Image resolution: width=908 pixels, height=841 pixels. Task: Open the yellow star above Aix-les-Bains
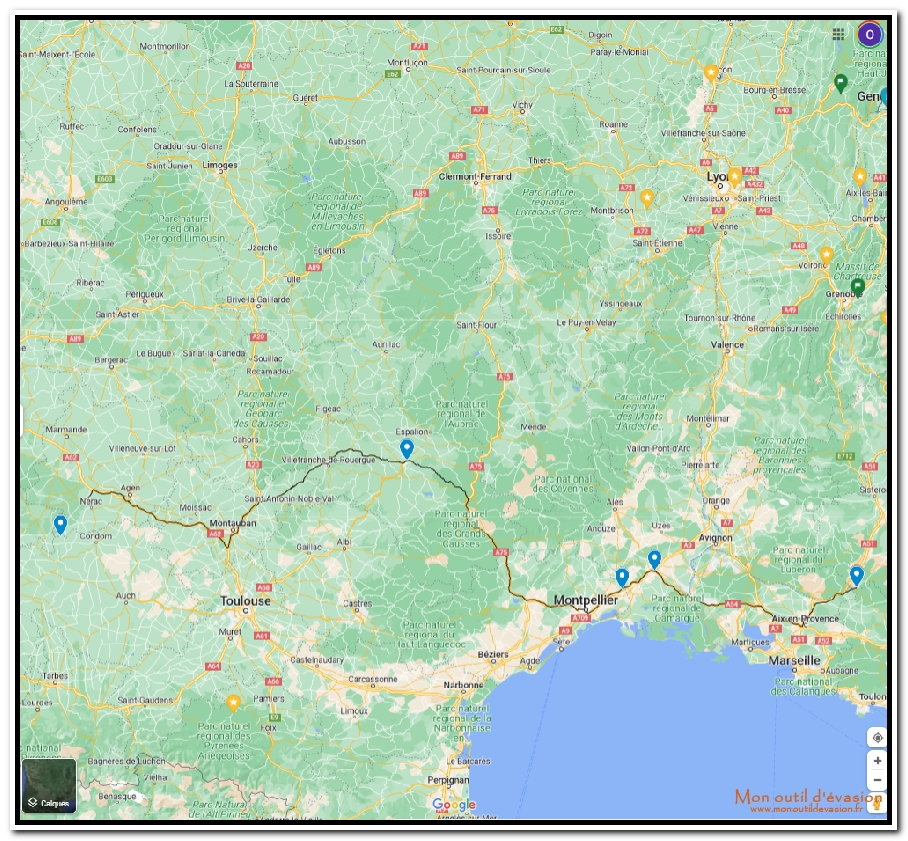[860, 176]
